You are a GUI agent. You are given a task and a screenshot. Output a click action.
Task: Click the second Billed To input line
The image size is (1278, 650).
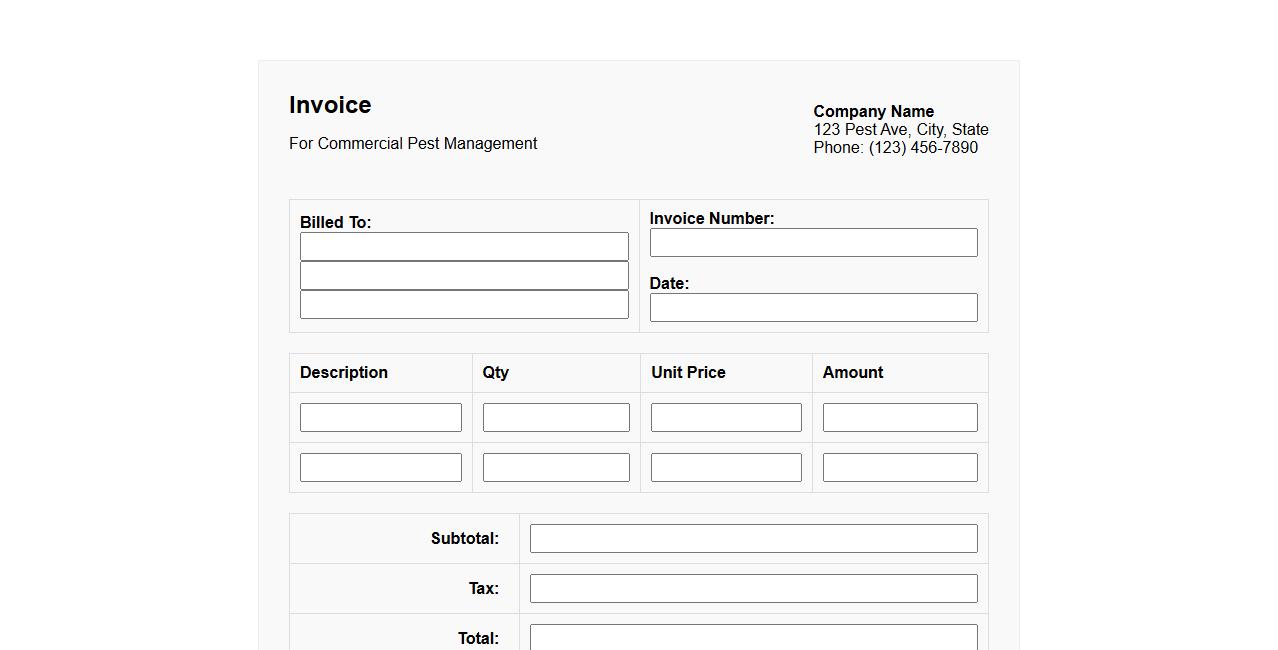point(464,275)
